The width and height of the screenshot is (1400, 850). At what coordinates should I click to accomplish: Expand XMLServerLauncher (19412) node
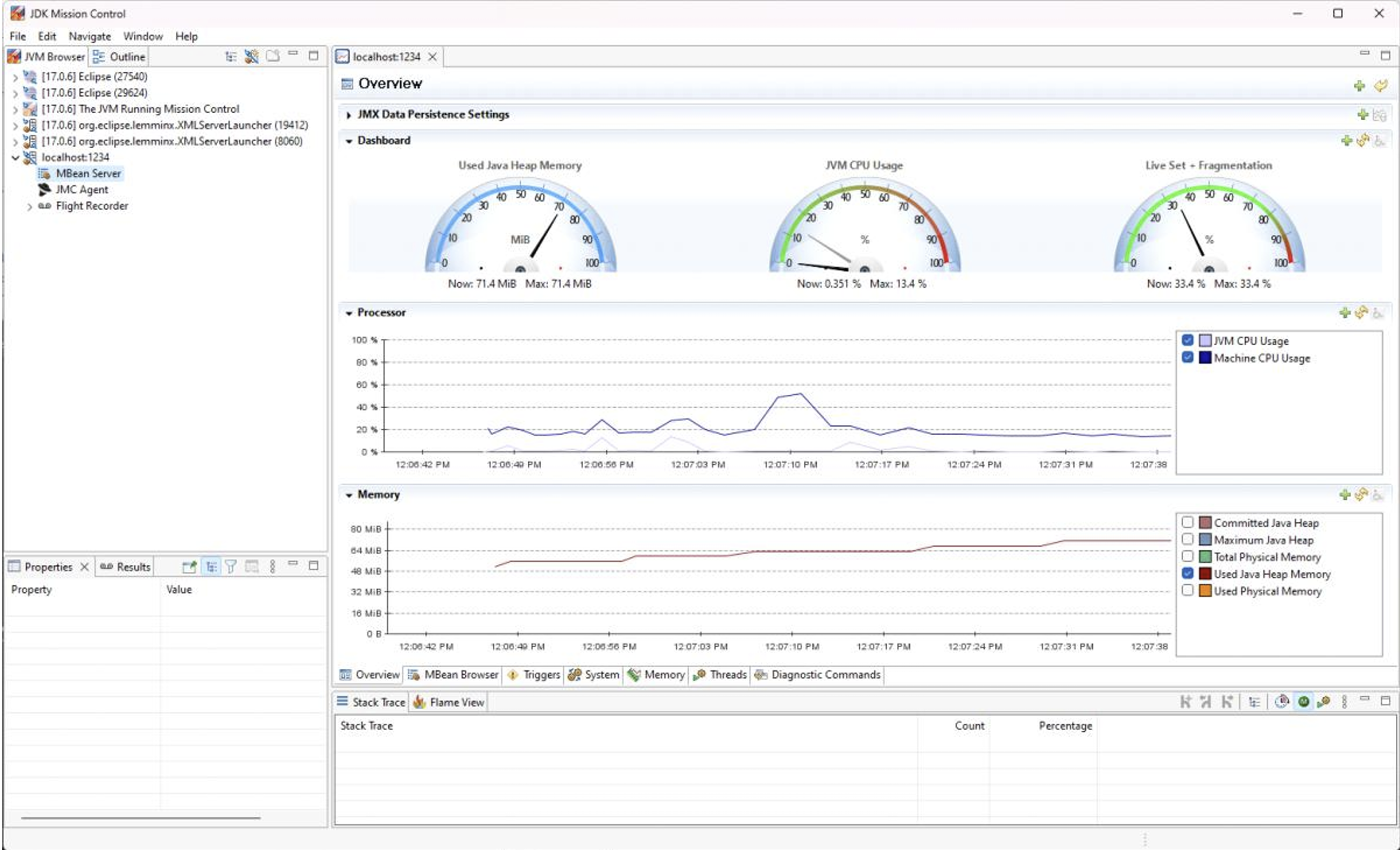tap(15, 125)
